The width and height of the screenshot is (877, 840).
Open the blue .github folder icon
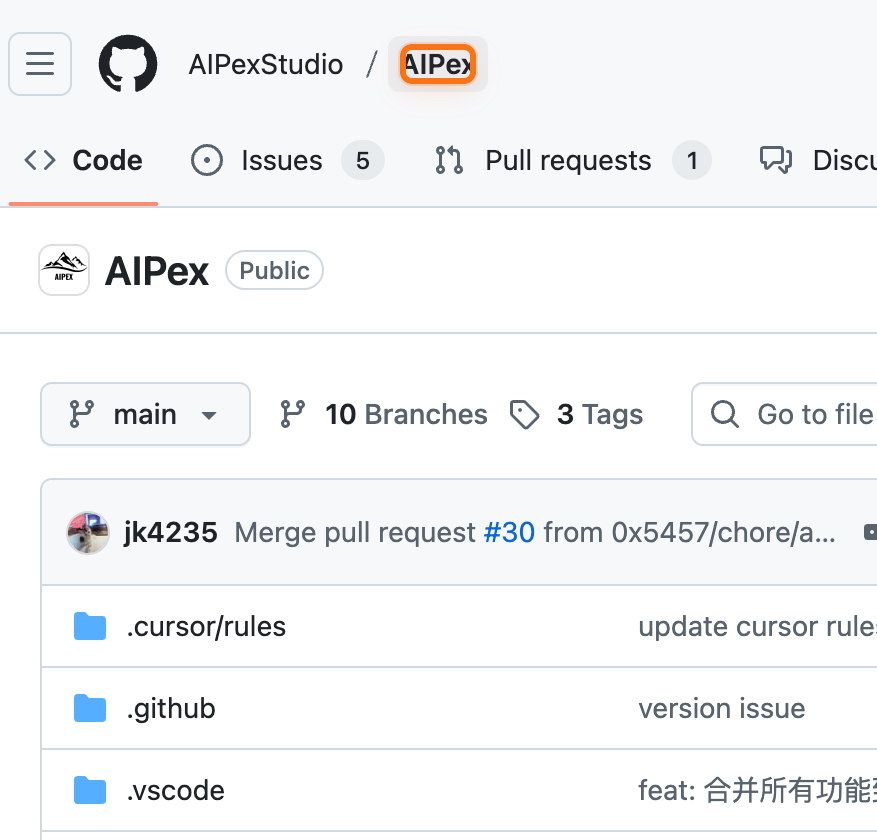(x=90, y=708)
